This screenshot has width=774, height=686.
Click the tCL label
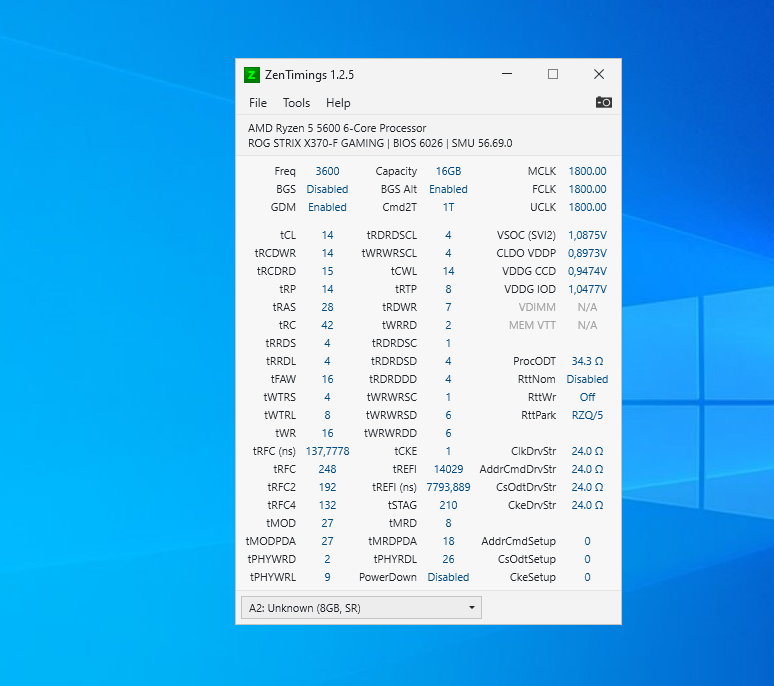288,235
